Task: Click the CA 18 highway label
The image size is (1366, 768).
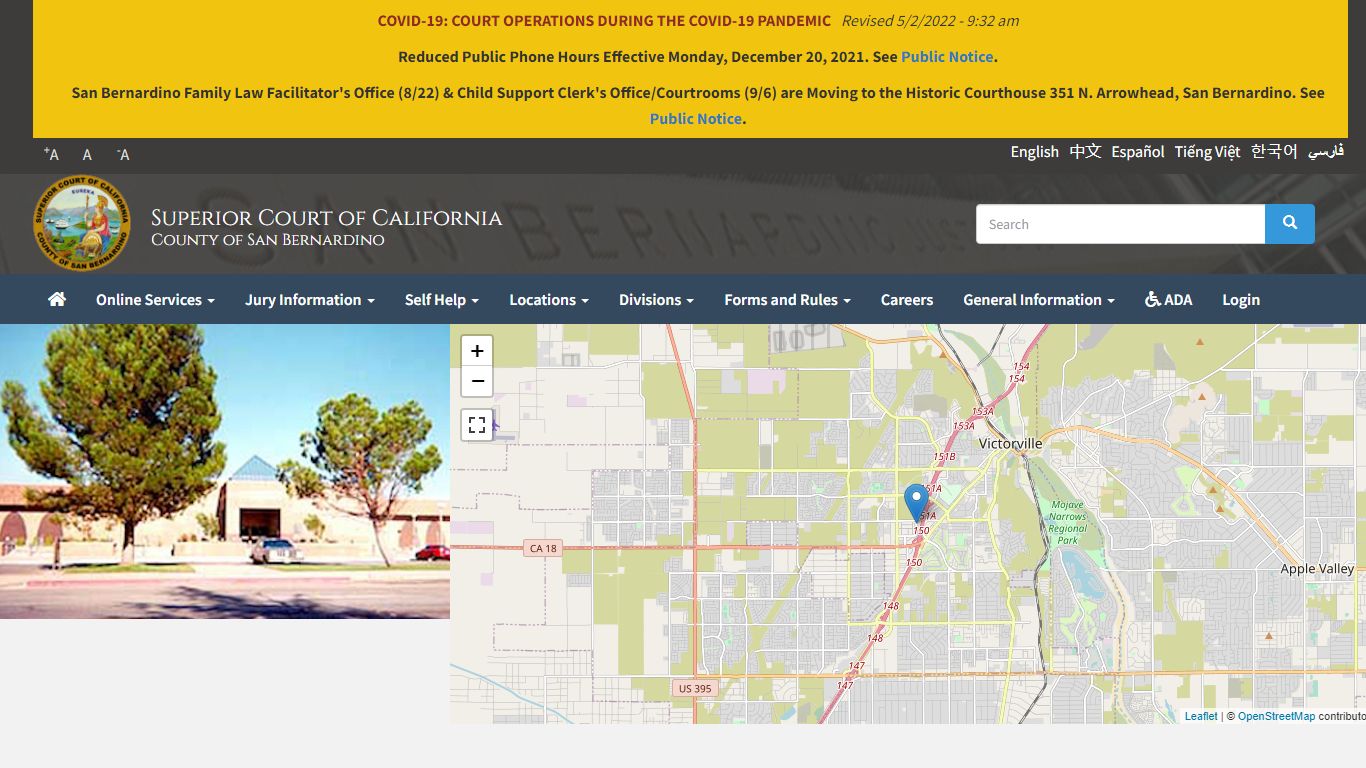Action: click(543, 548)
